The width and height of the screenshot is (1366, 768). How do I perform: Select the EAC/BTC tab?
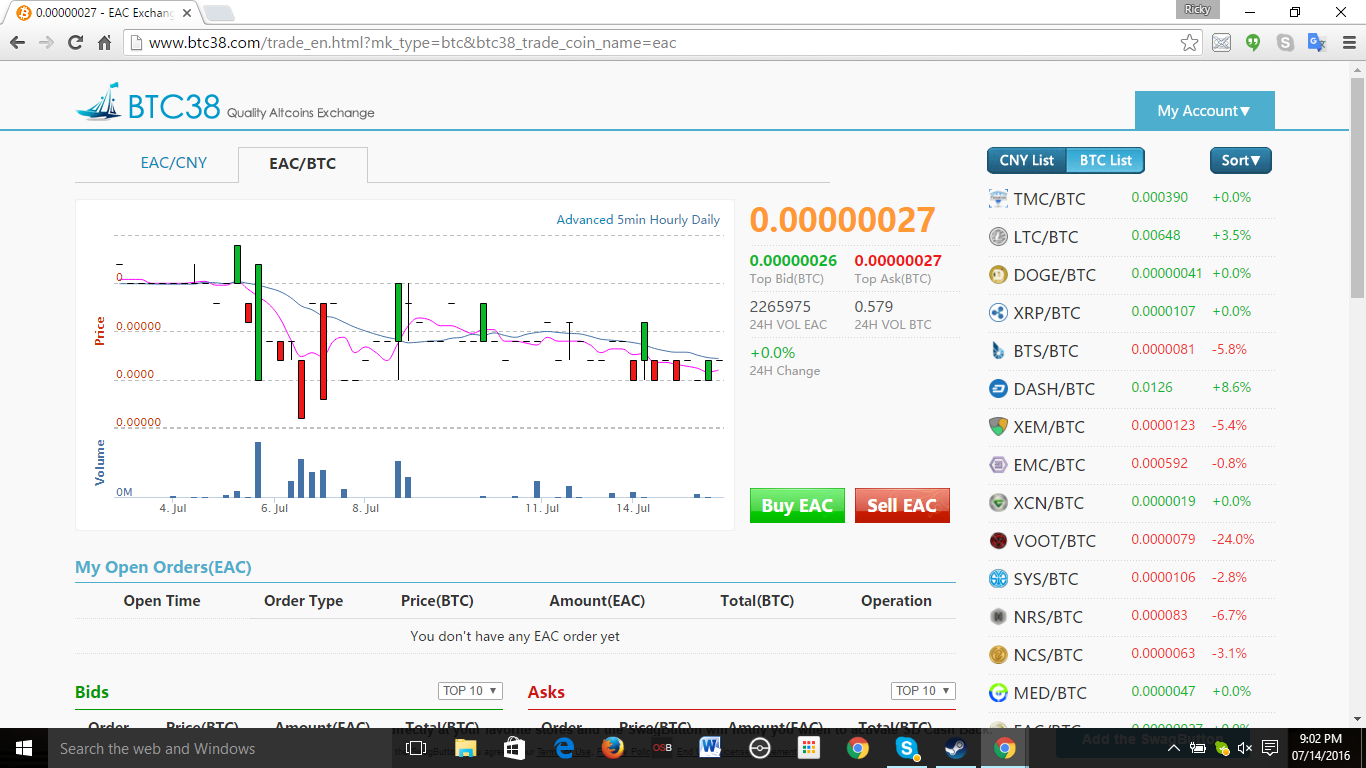303,164
